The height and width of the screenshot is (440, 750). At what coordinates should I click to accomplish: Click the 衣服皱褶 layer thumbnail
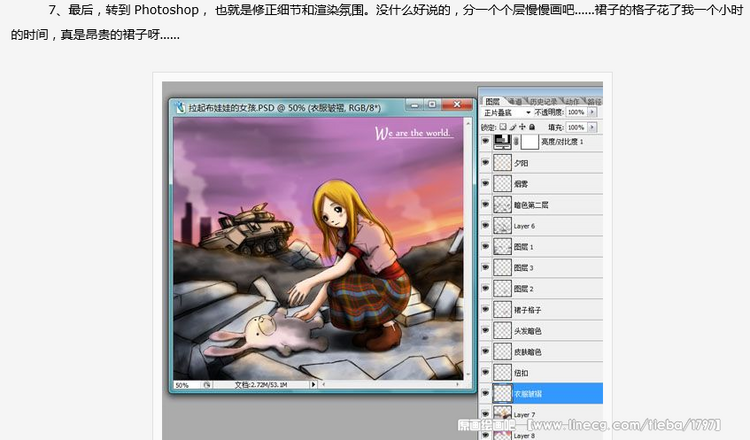coord(502,394)
